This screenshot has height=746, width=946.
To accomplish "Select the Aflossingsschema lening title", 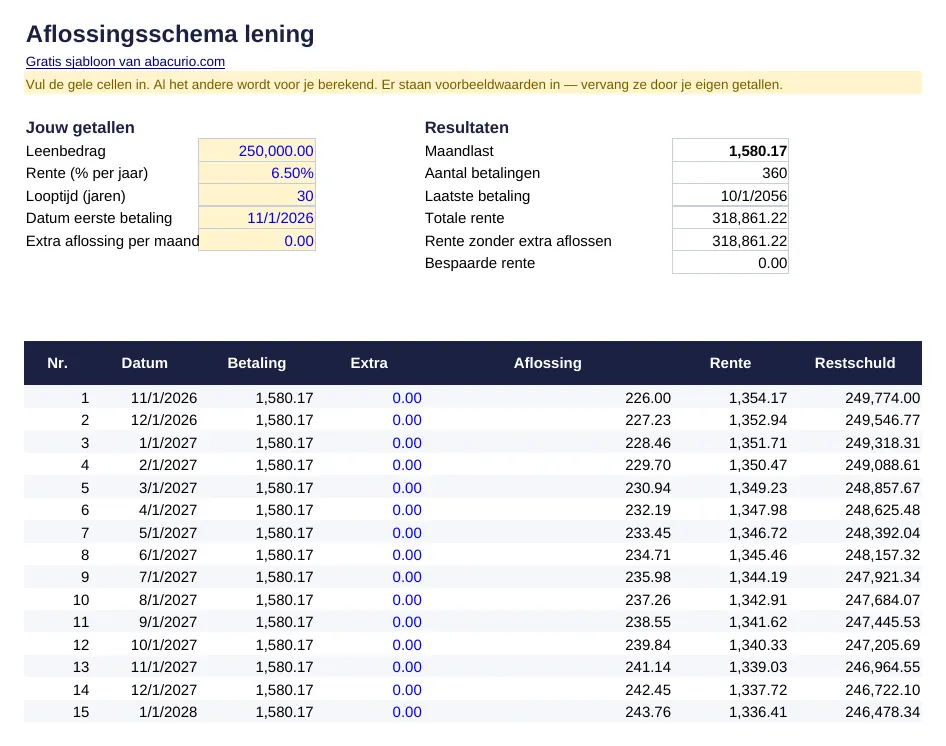I will click(x=170, y=34).
